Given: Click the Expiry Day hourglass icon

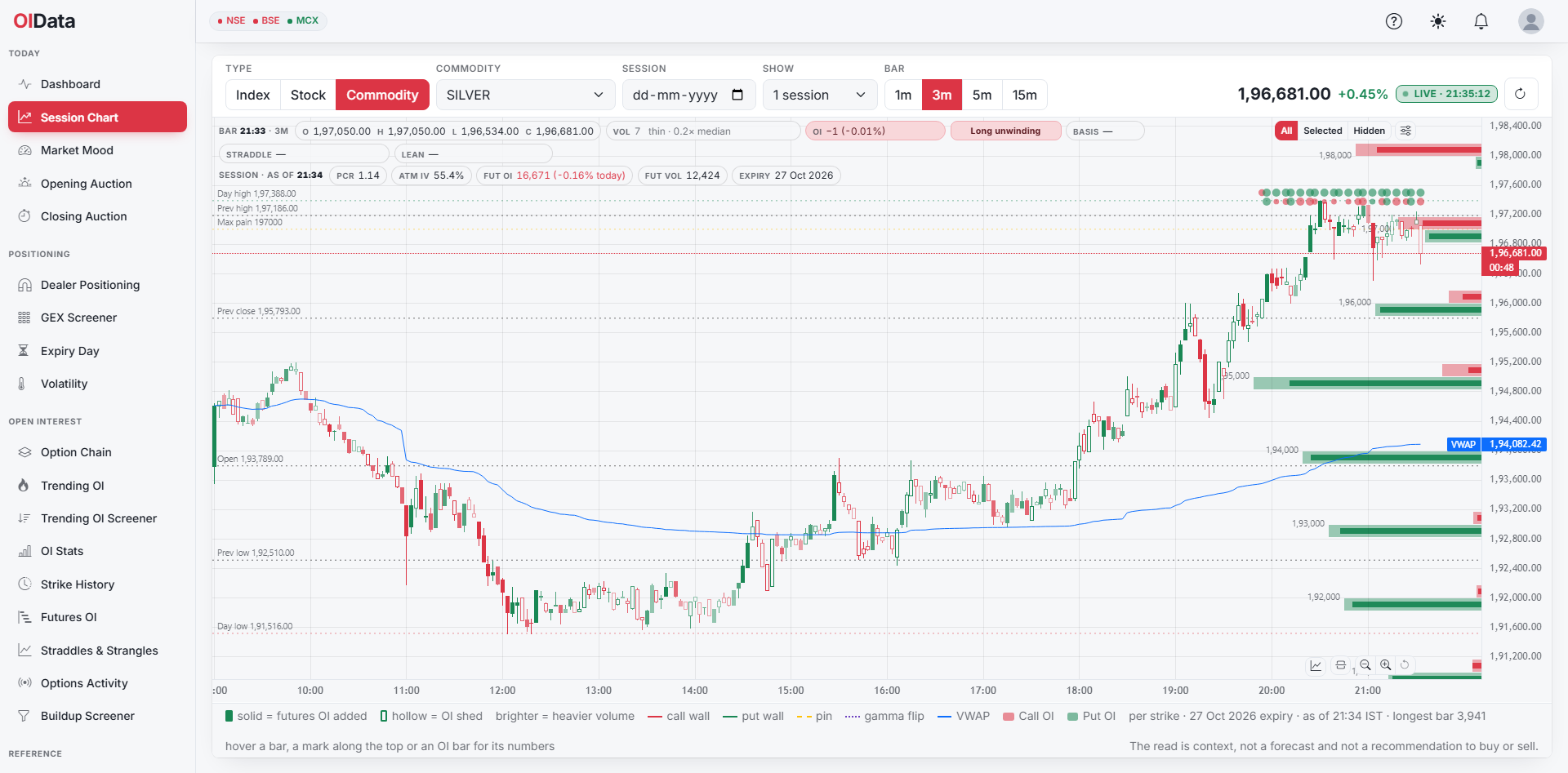Looking at the screenshot, I should (24, 351).
